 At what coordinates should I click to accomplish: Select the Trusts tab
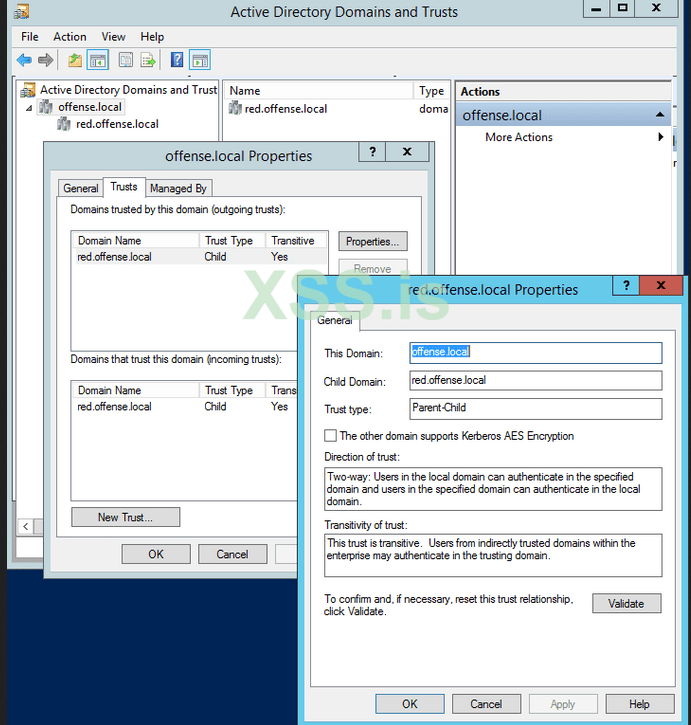(124, 187)
